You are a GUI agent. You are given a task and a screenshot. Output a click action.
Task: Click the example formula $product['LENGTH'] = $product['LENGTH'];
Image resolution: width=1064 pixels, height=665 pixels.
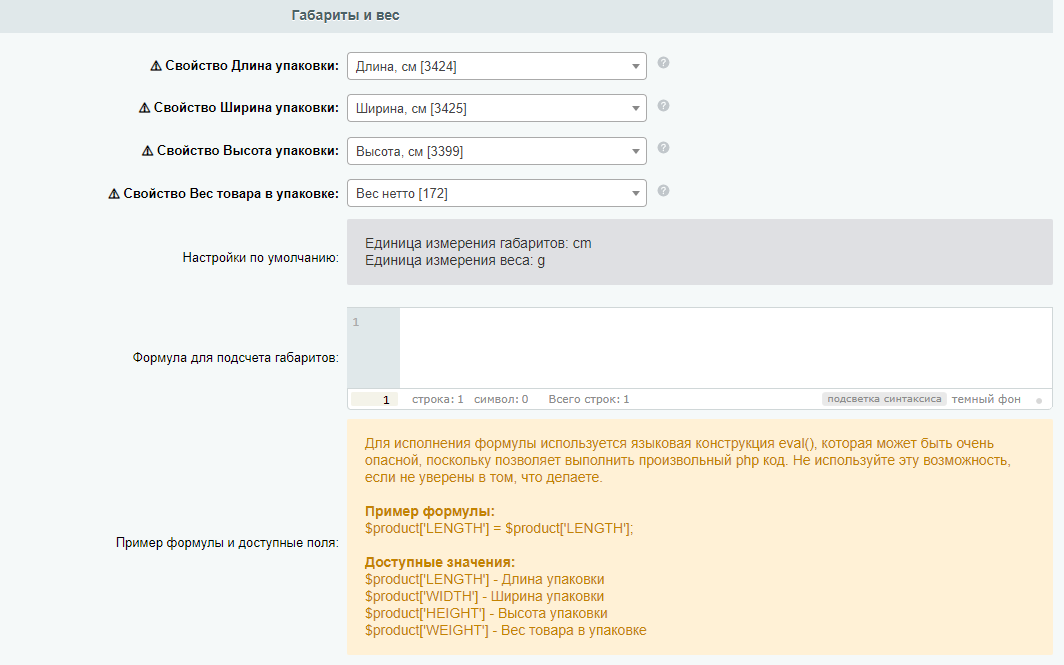pyautogui.click(x=499, y=529)
